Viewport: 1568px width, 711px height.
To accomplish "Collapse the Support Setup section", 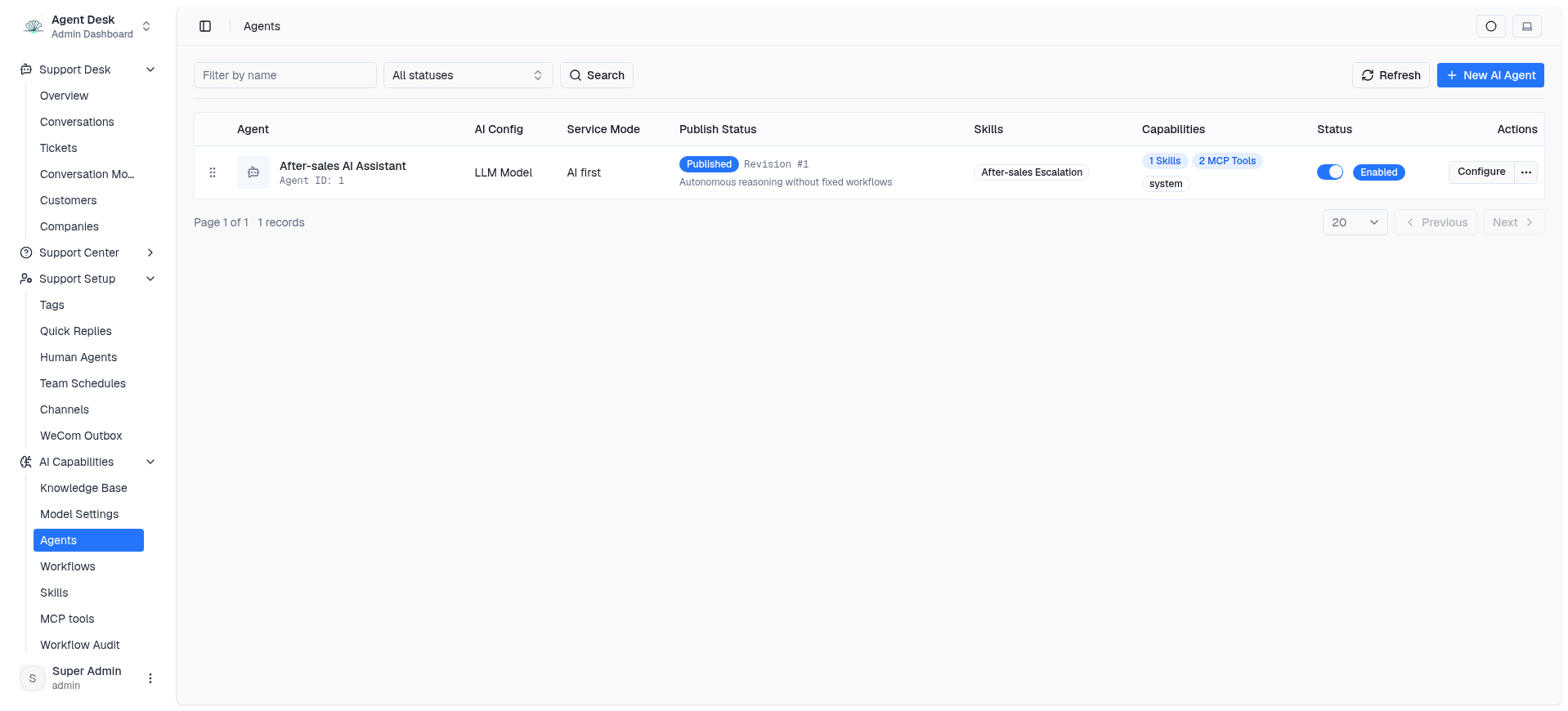I will [150, 279].
